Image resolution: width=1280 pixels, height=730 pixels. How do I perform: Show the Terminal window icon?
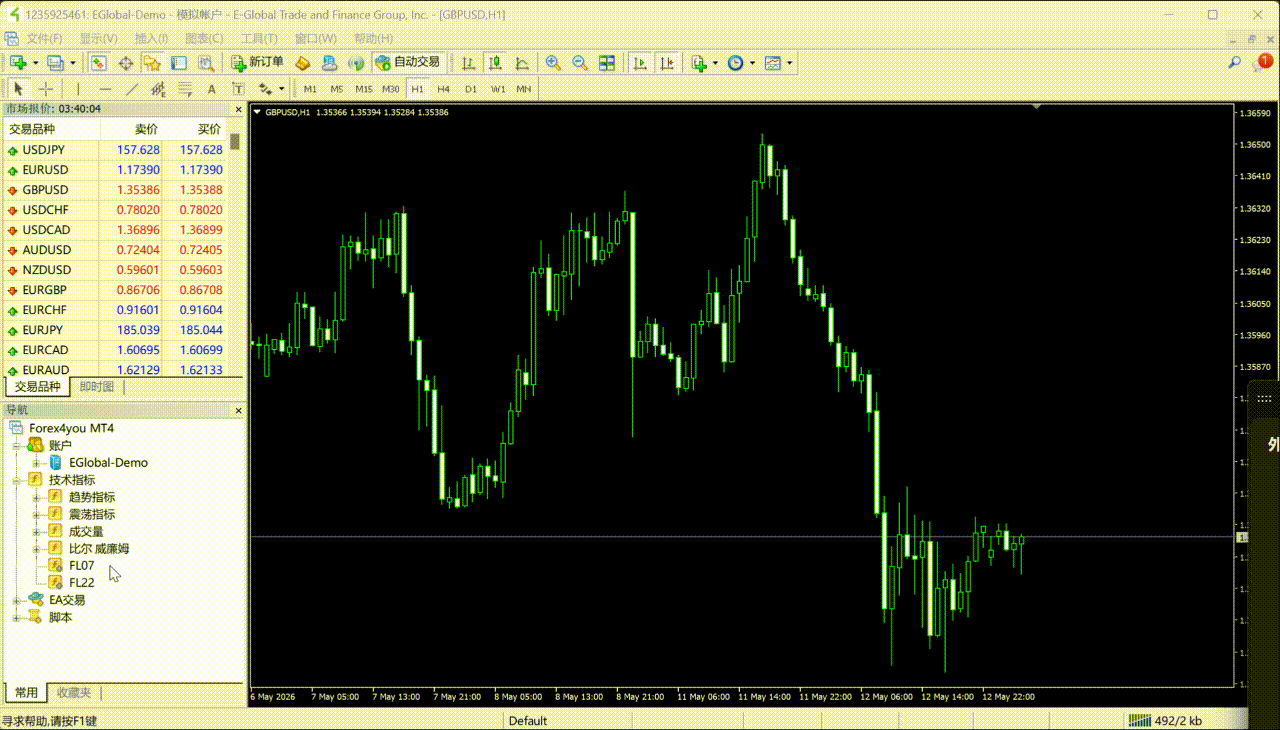click(179, 62)
